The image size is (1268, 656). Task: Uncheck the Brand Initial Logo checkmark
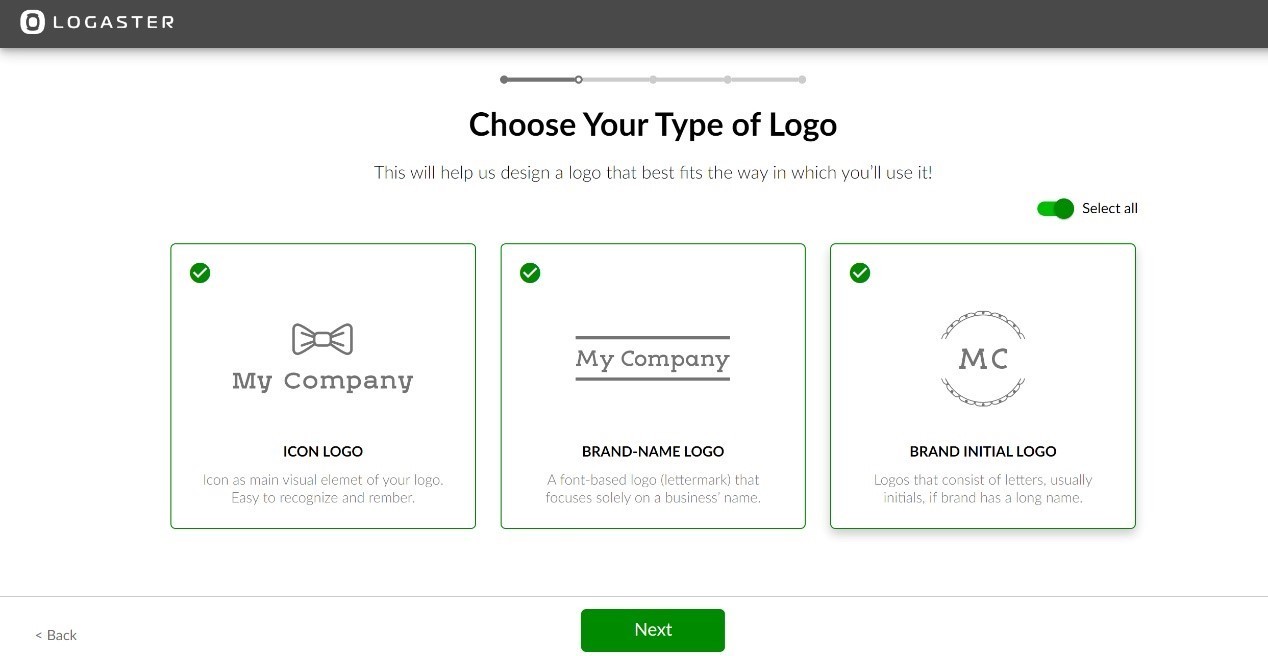[x=860, y=273]
